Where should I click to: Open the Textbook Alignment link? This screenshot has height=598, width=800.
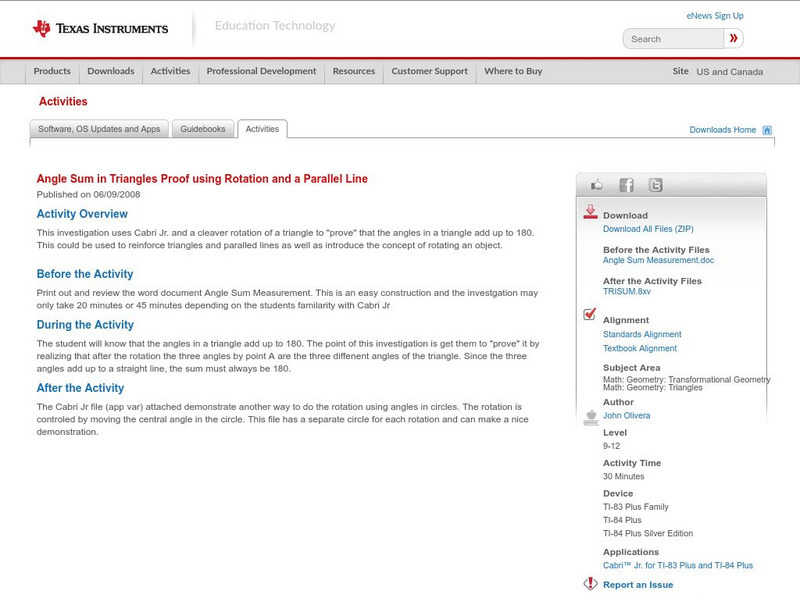(640, 348)
